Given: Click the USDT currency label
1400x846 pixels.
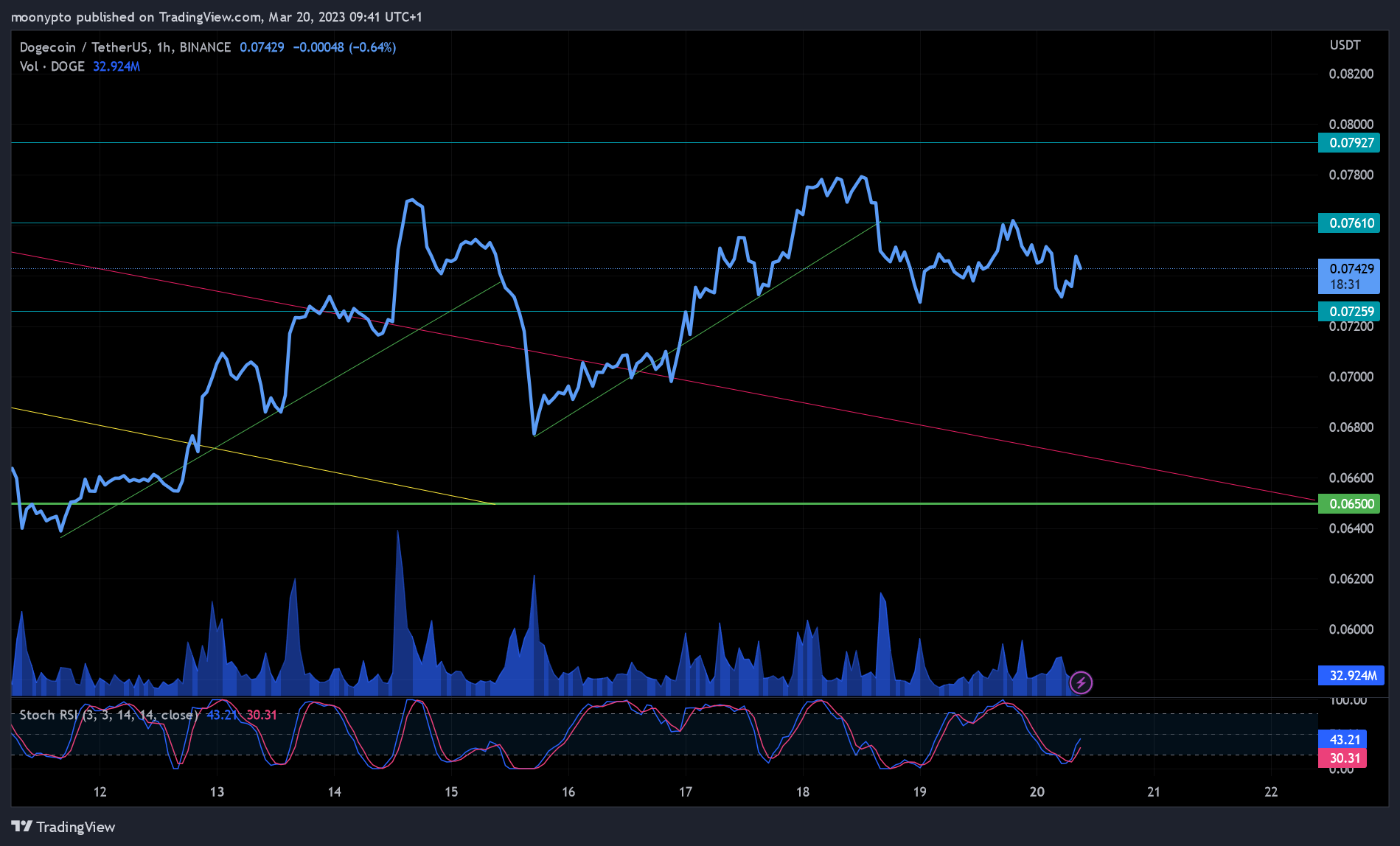Looking at the screenshot, I should tap(1345, 45).
